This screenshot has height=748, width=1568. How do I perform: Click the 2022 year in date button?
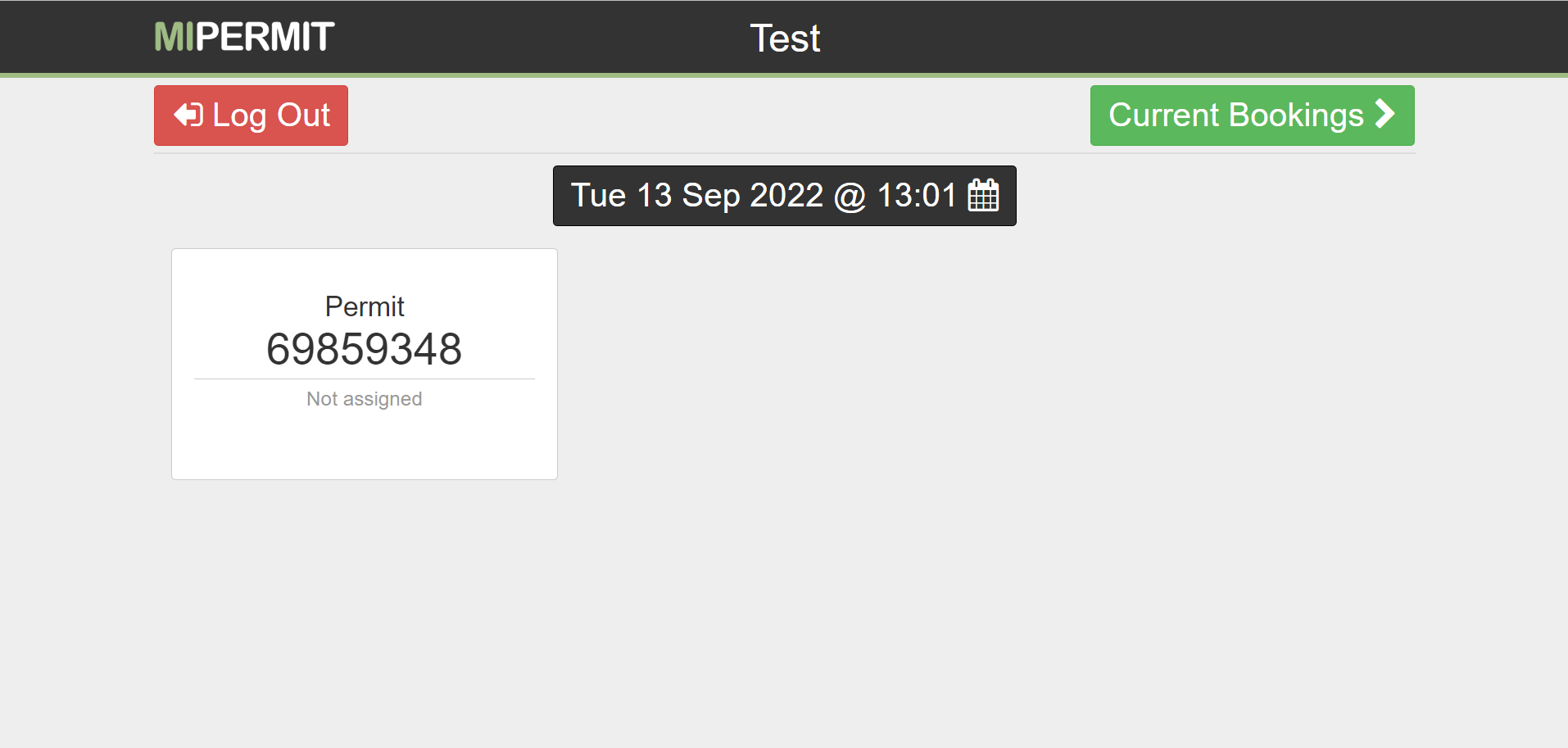786,196
